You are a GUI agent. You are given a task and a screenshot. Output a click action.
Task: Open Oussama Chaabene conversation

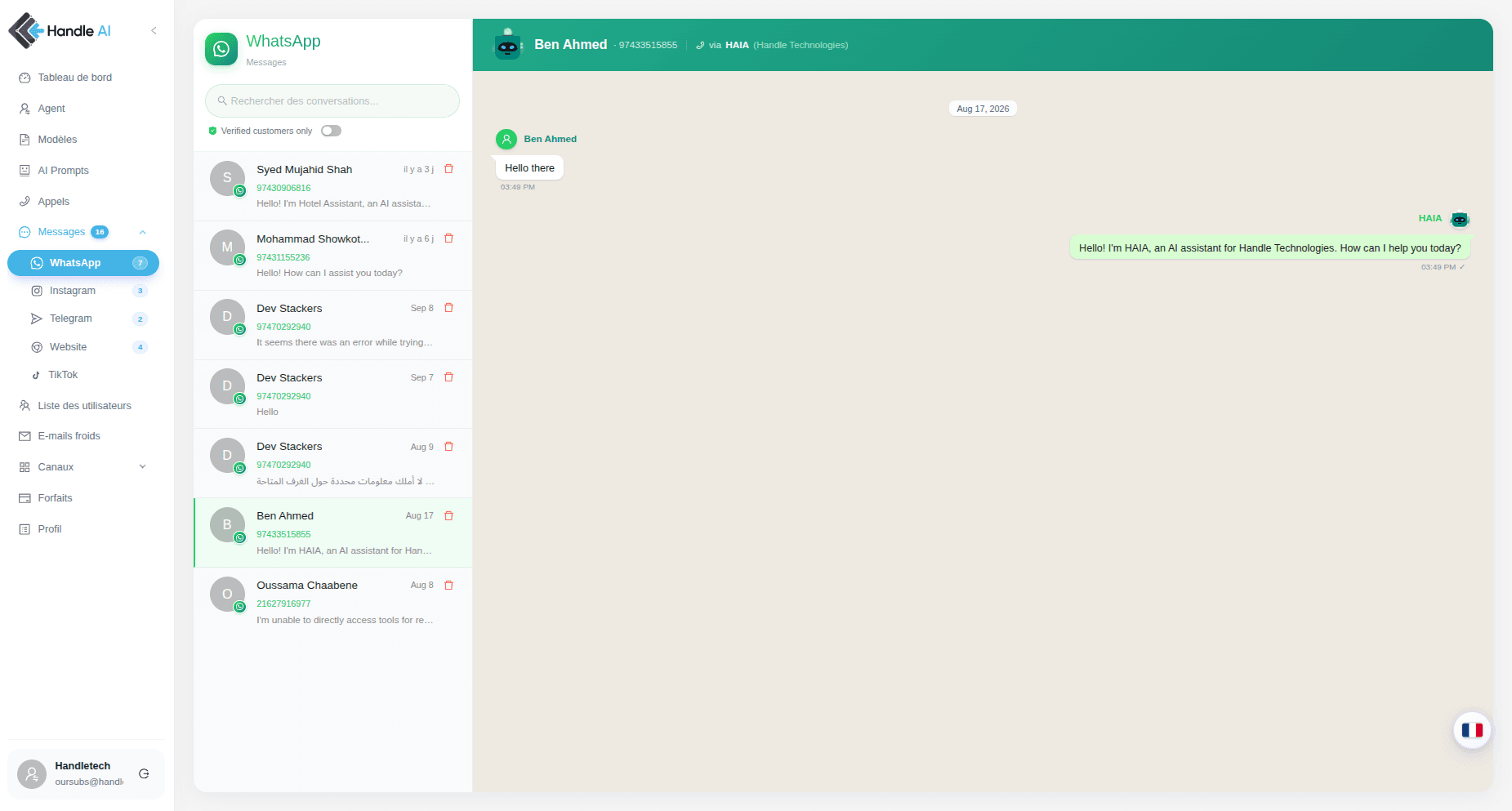(x=332, y=603)
